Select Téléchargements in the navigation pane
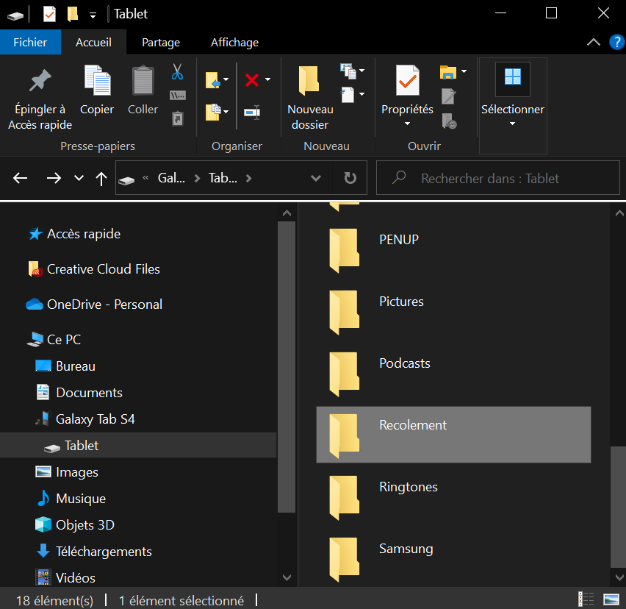 (x=103, y=551)
